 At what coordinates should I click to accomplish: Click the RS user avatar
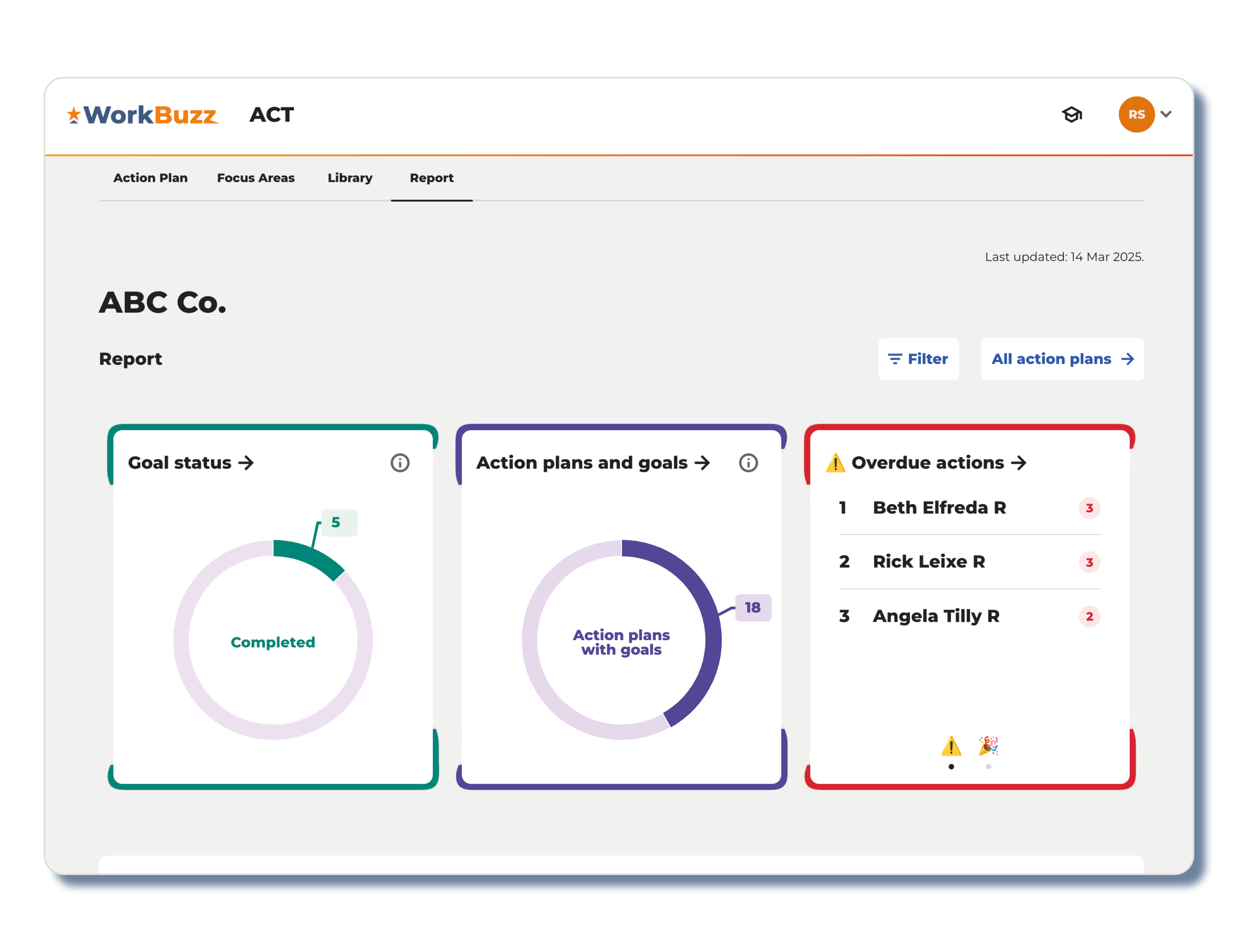(x=1136, y=115)
